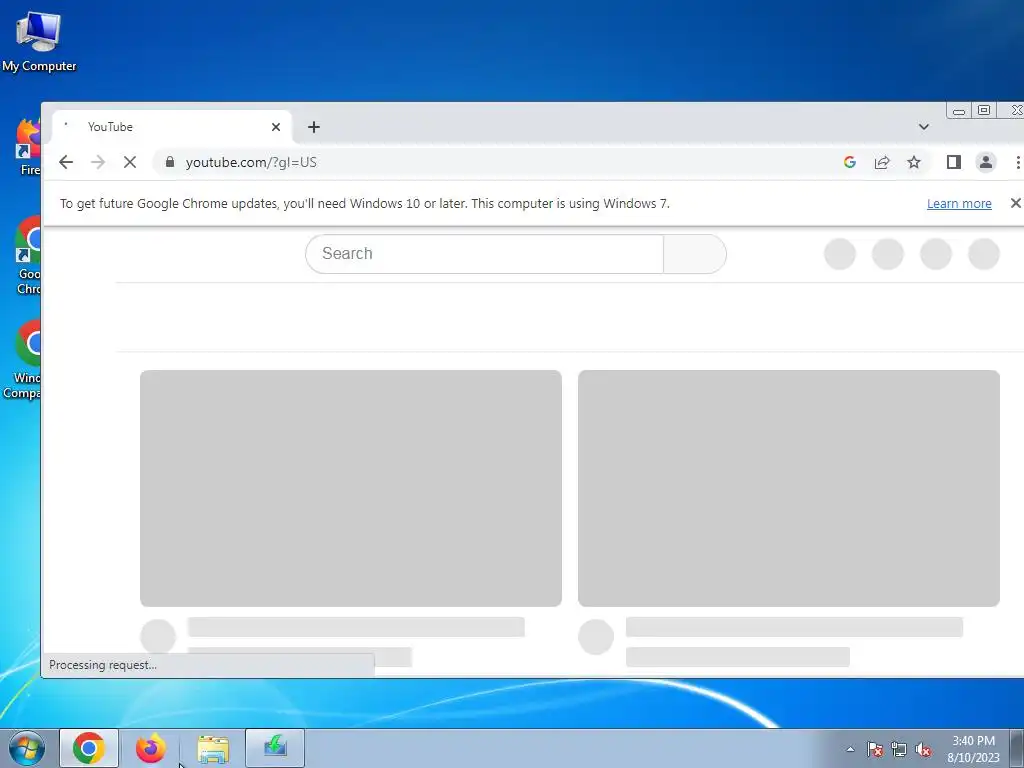Screen dimensions: 1024x768
Task: Toggle the Chrome side panel
Action: tap(953, 162)
